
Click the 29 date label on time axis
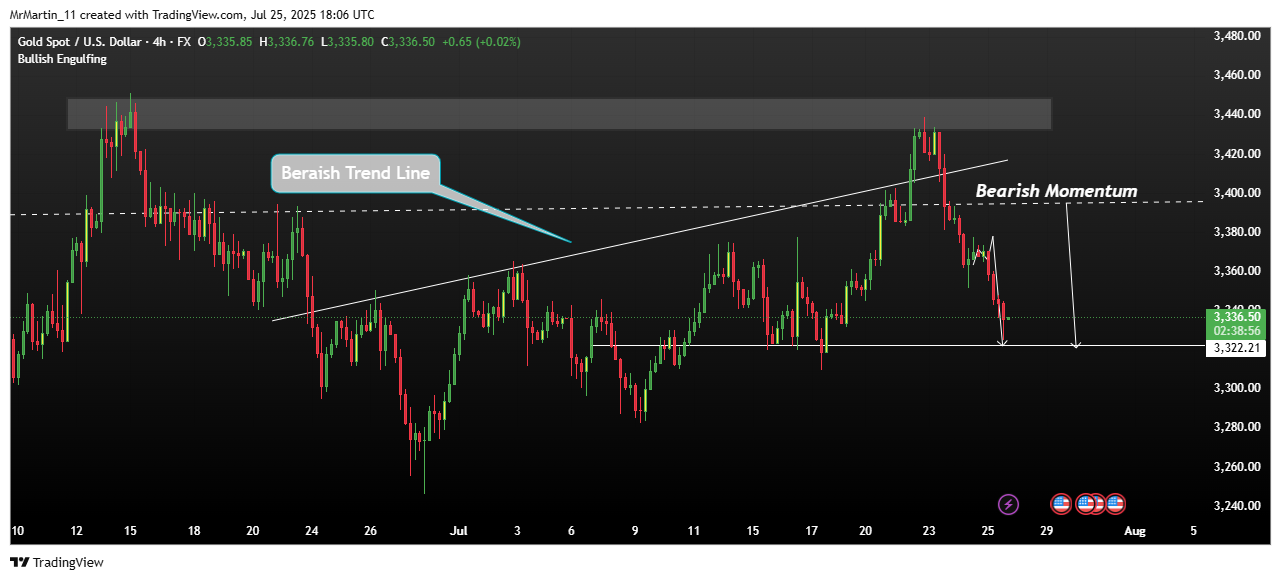pyautogui.click(x=1046, y=531)
